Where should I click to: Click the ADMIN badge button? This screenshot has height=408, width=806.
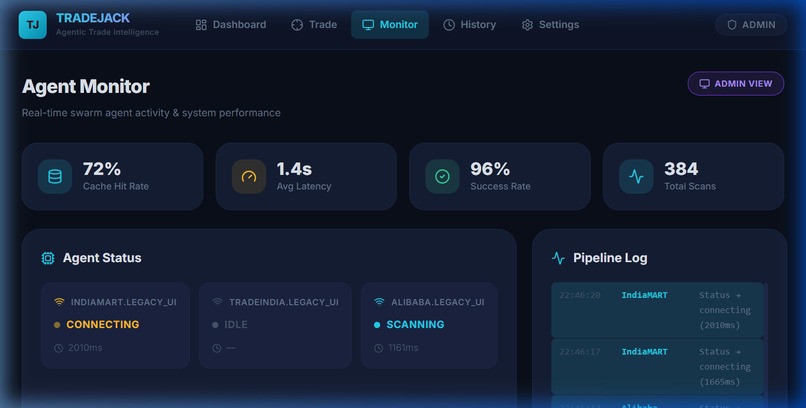click(x=751, y=25)
